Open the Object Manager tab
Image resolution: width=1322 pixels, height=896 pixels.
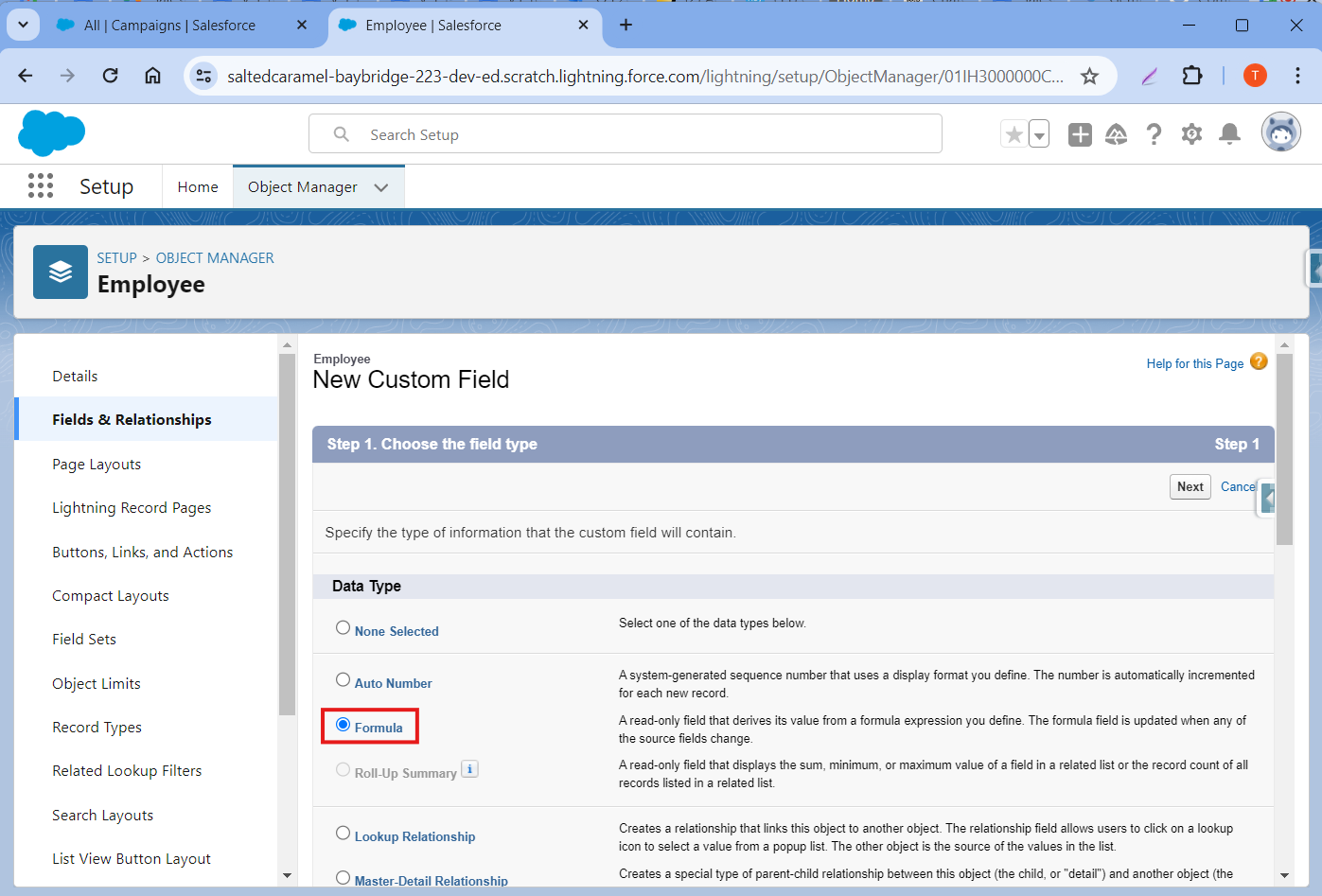303,187
